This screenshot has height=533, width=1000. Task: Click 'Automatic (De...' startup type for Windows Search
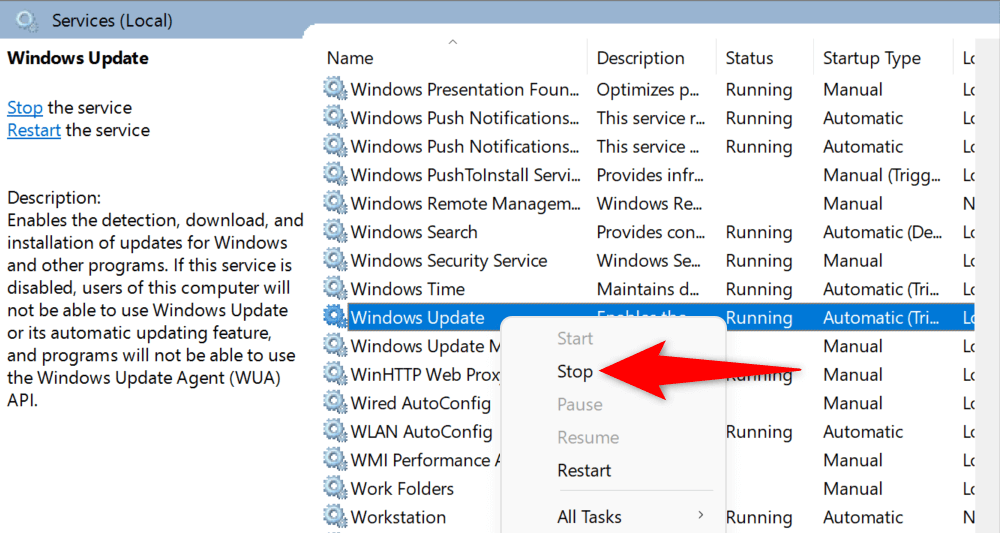pyautogui.click(x=882, y=232)
